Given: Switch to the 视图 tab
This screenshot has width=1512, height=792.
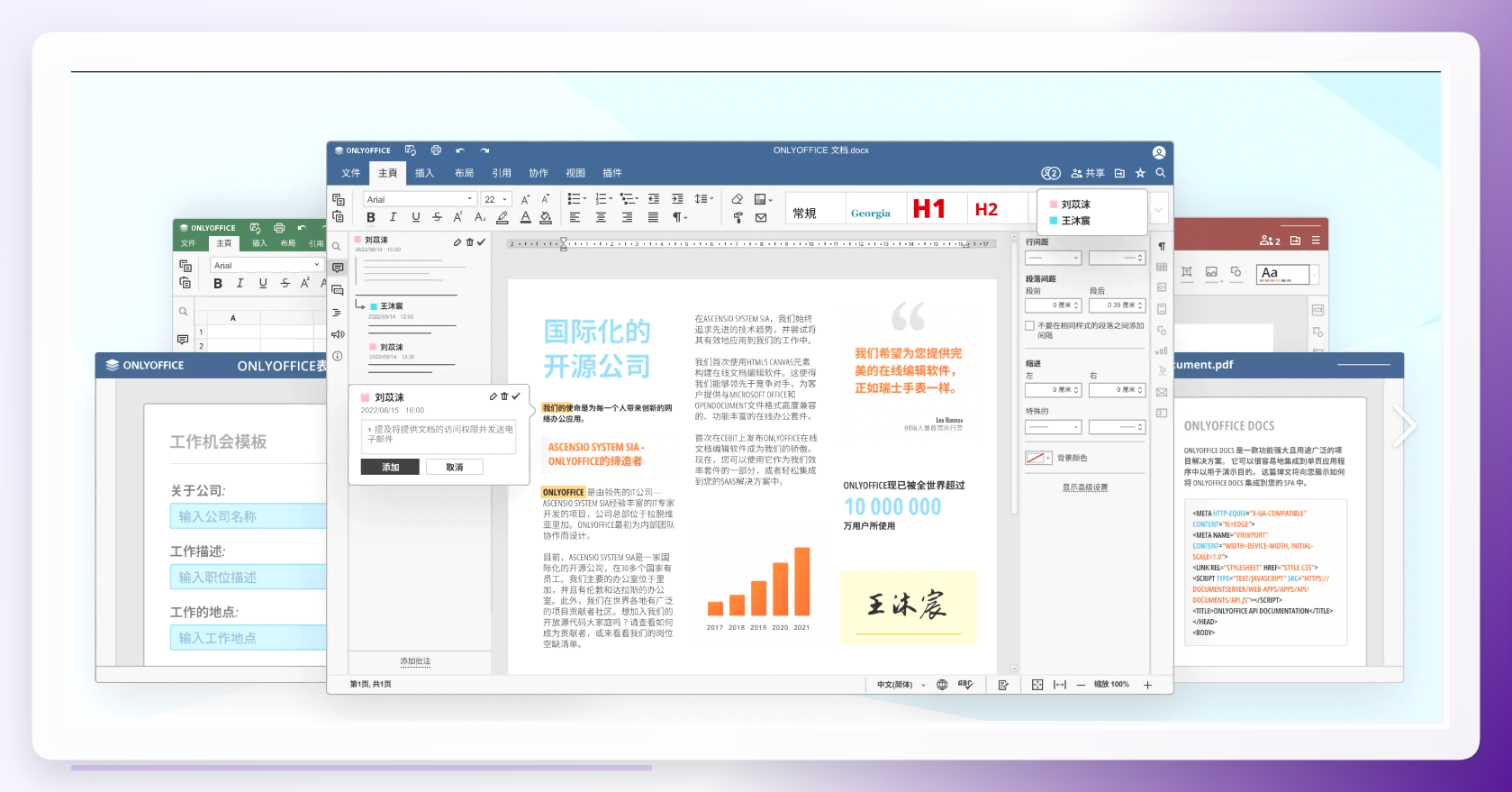Looking at the screenshot, I should coord(575,173).
